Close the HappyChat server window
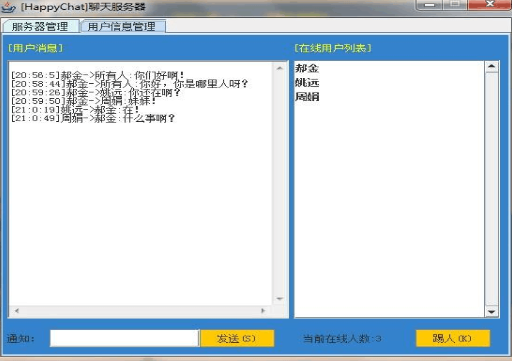Image resolution: width=512 pixels, height=363 pixels. point(489,5)
